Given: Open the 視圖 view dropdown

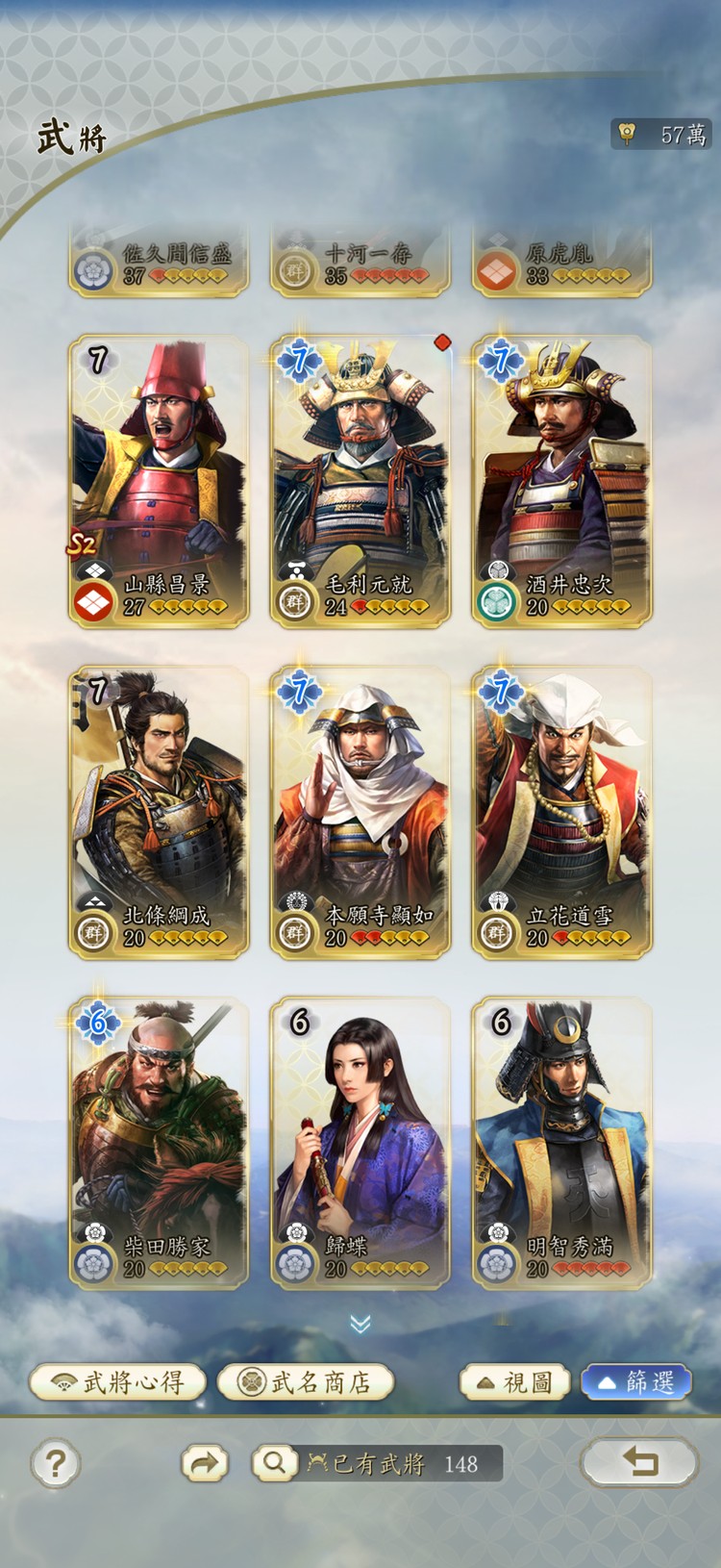Looking at the screenshot, I should pos(515,1382).
